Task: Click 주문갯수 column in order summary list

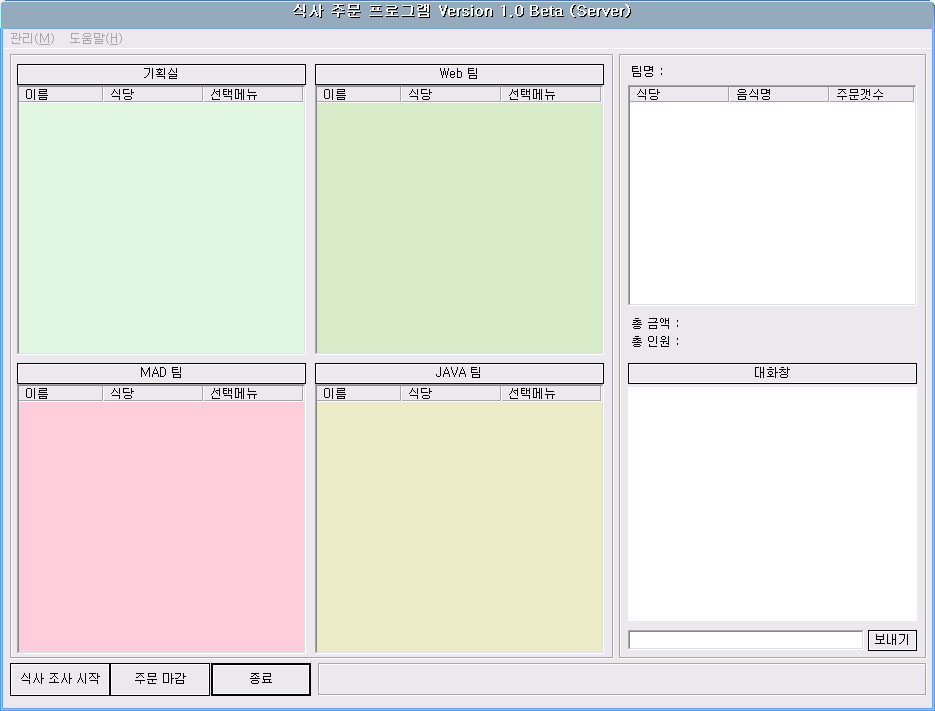Action: pos(872,94)
